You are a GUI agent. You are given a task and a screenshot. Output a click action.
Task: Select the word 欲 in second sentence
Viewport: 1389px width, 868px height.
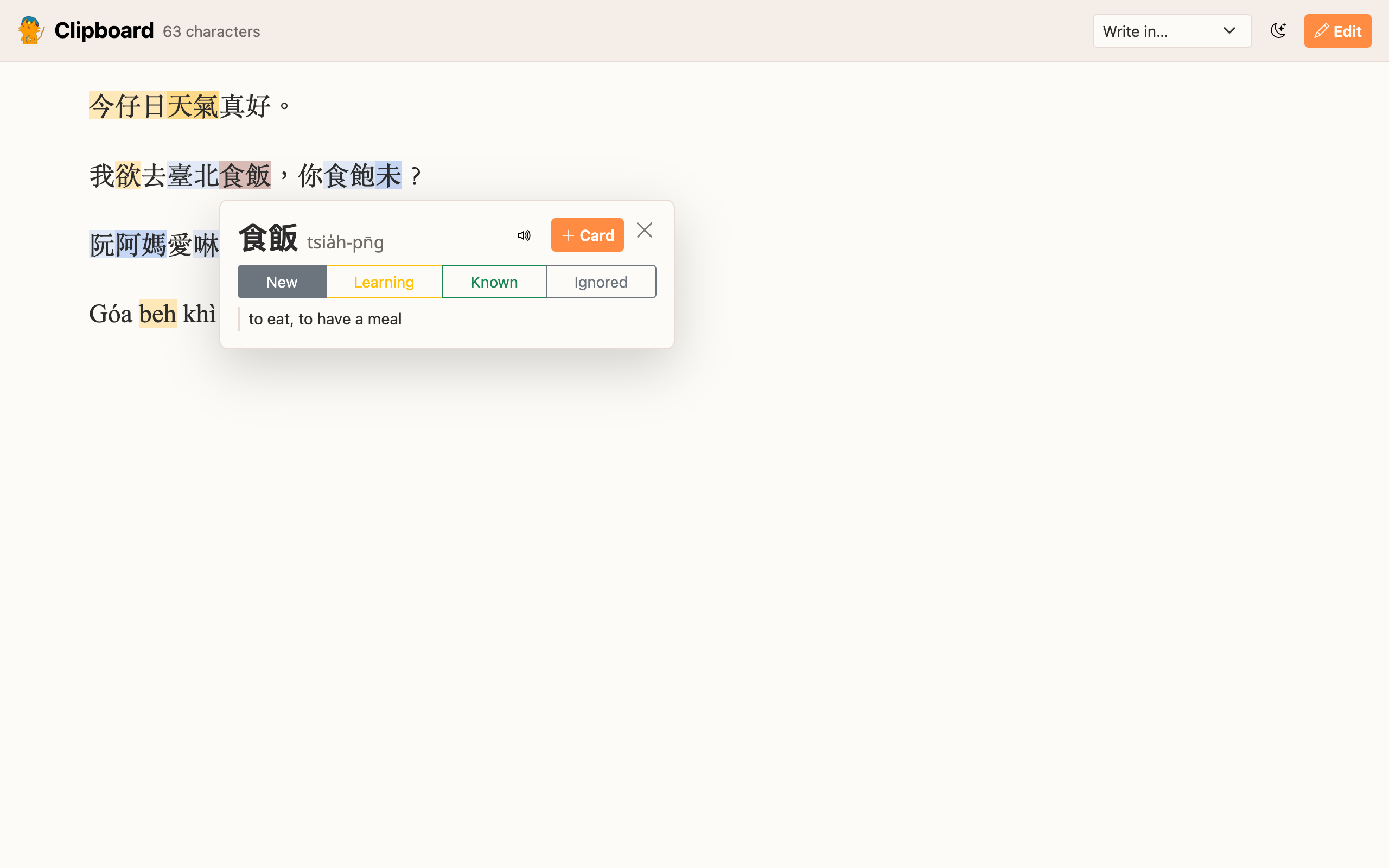(128, 175)
